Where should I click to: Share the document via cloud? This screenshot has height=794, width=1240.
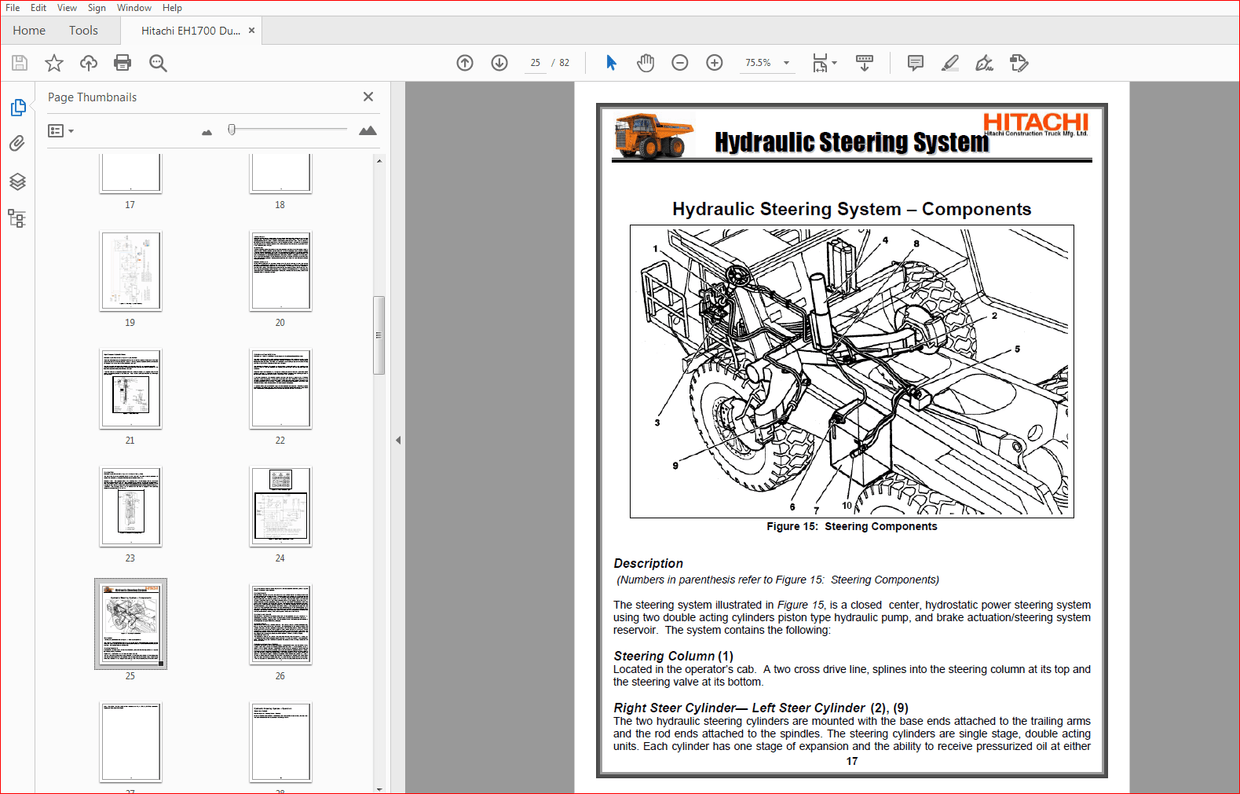88,62
